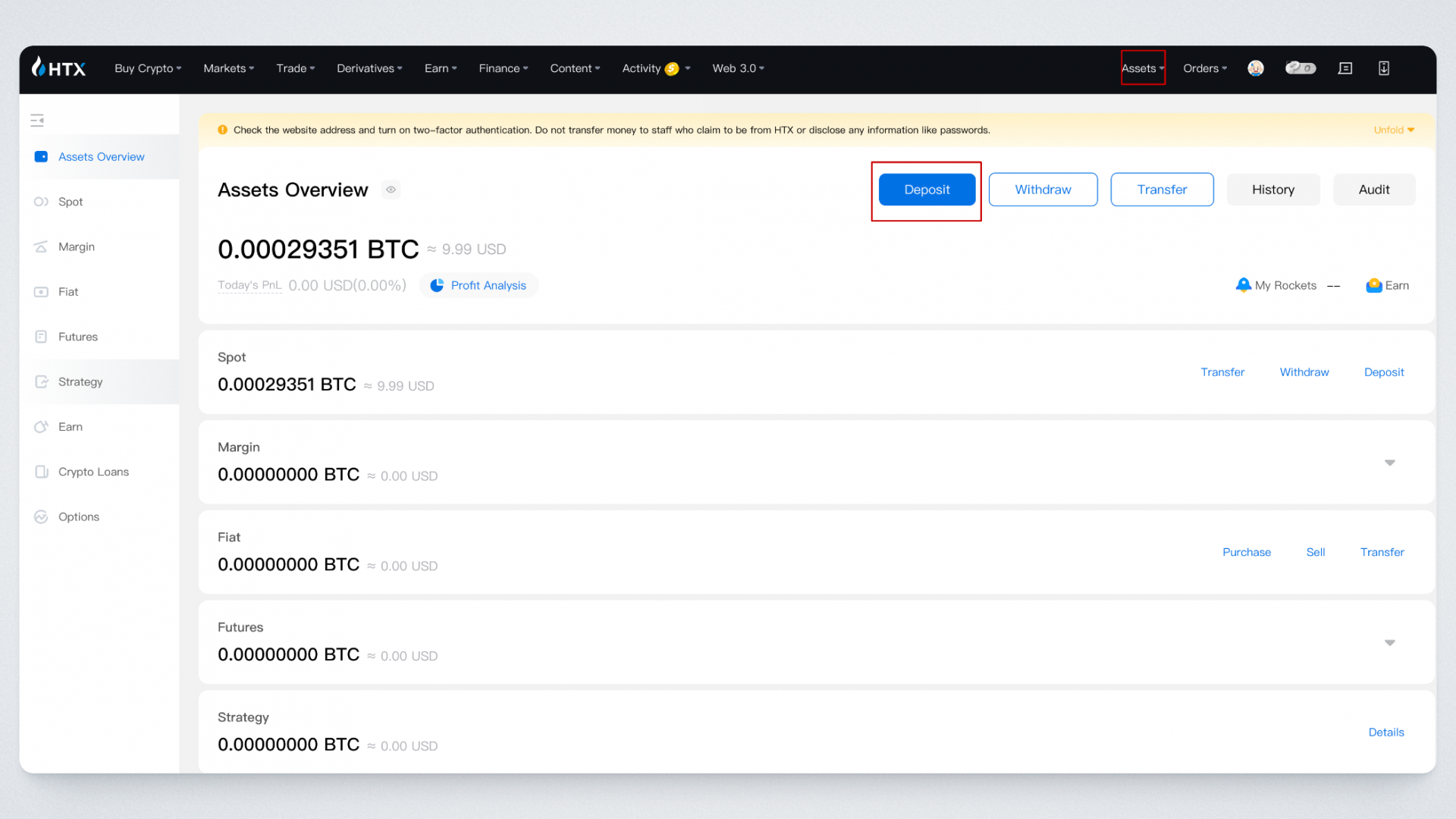Image resolution: width=1456 pixels, height=819 pixels.
Task: Open Strategy Details link
Action: [1386, 732]
